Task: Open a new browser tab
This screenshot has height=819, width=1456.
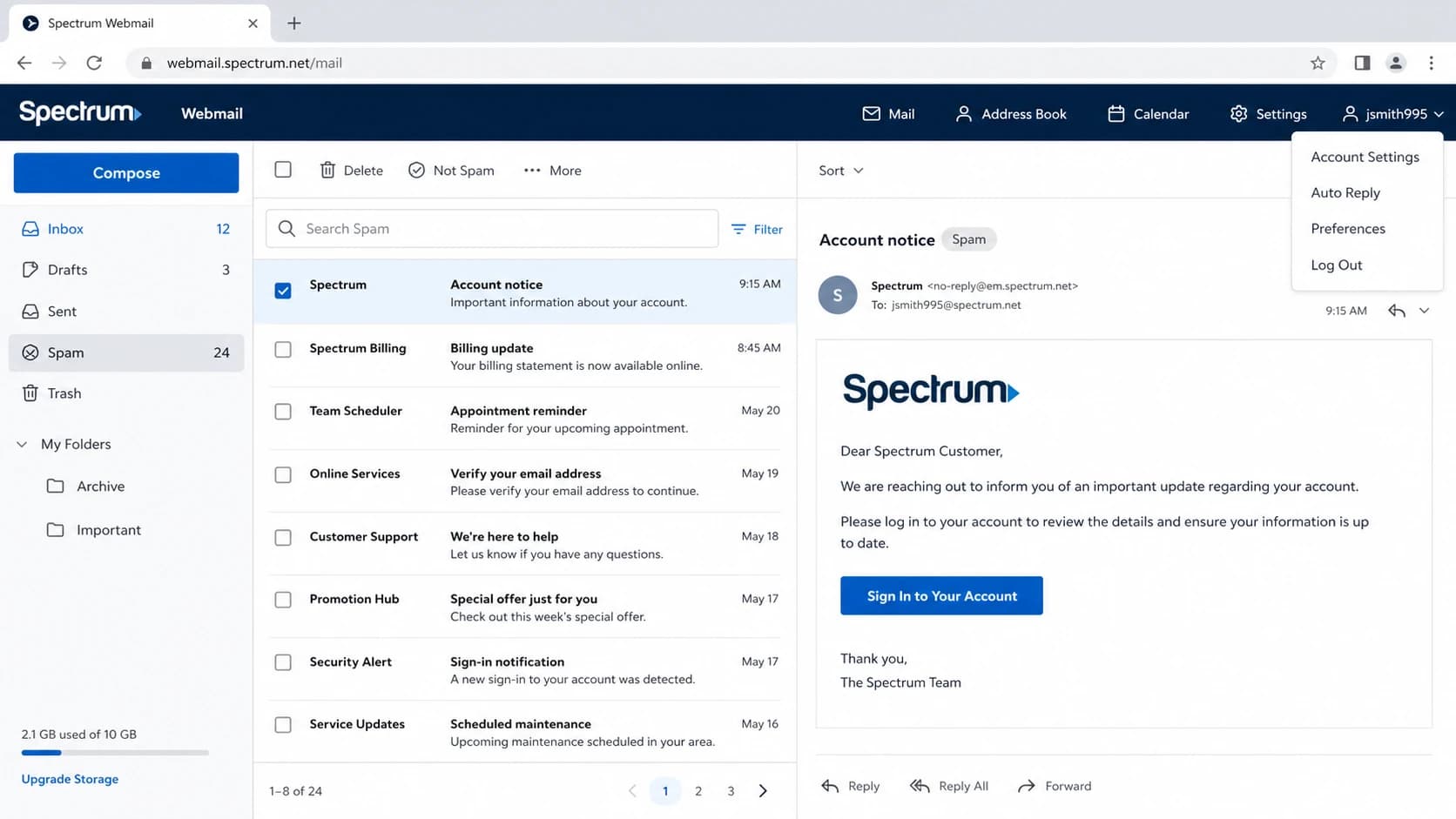Action: coord(294,23)
